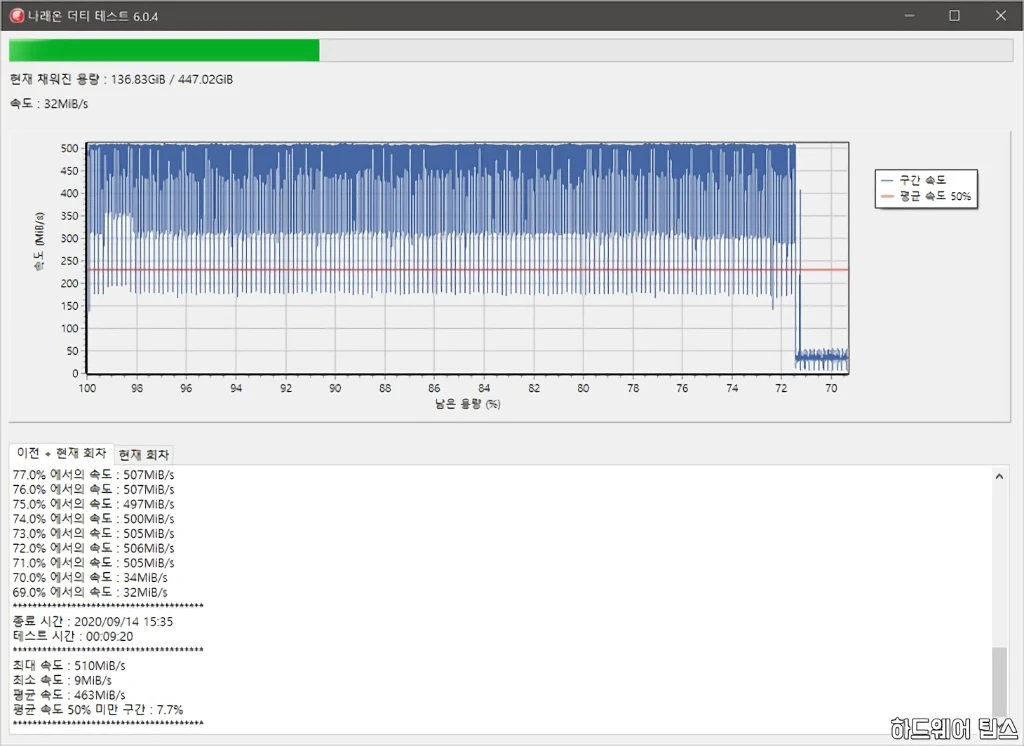1024x746 pixels.
Task: Click the 최소 속도 9MiB/s line
Action: tap(62, 680)
